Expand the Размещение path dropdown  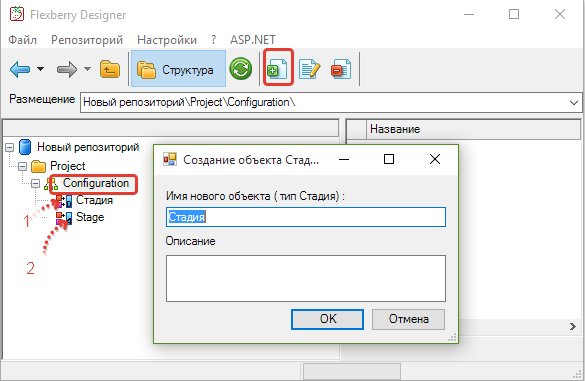point(574,103)
